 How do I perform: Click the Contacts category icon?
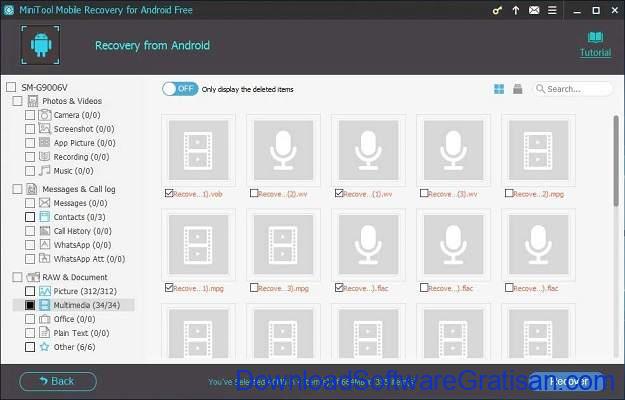point(45,217)
